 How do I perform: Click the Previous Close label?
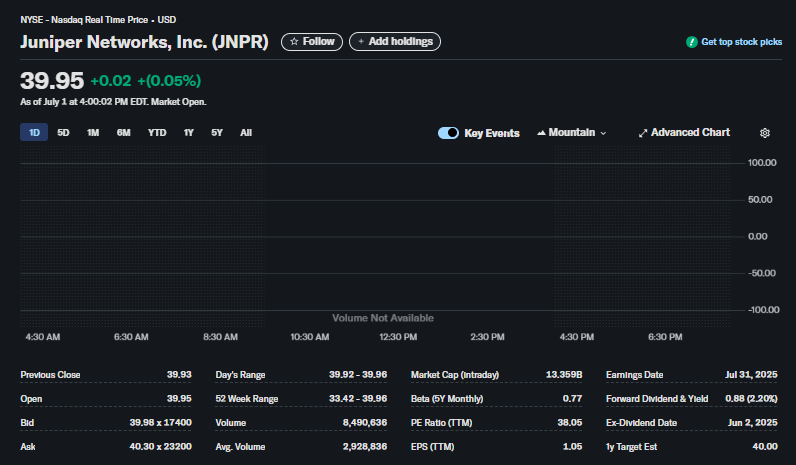[x=50, y=375]
